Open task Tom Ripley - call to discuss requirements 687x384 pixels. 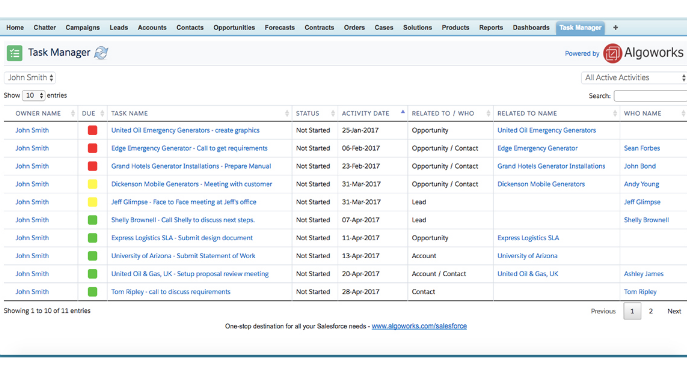pyautogui.click(x=170, y=292)
